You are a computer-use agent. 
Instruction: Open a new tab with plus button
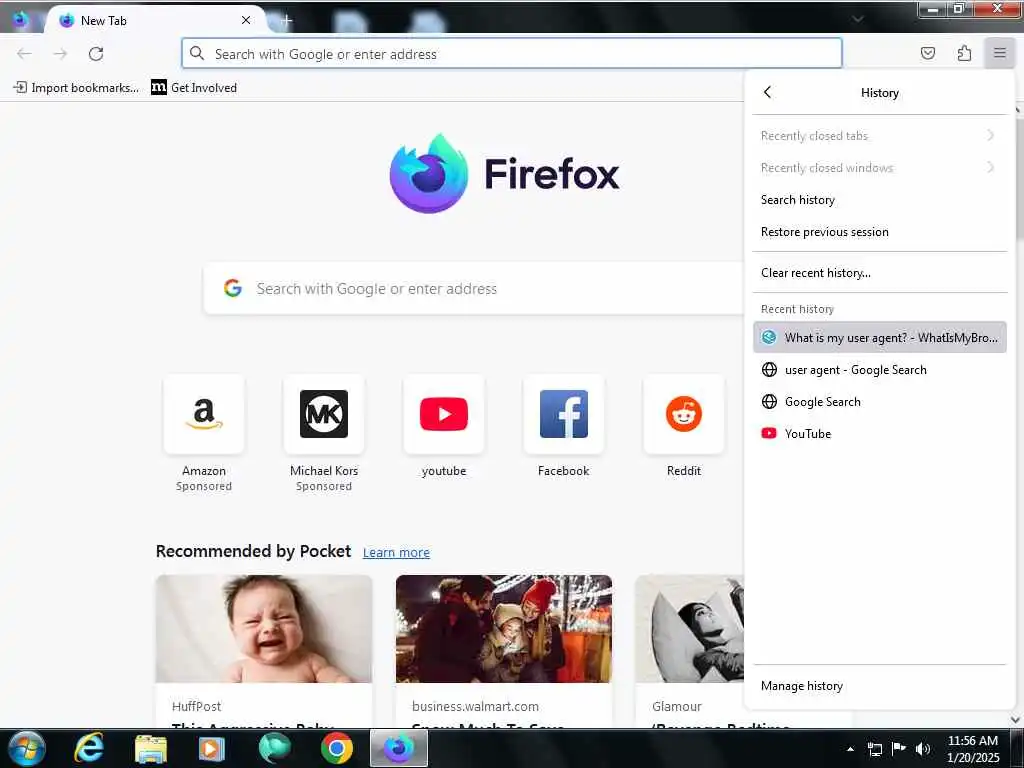coord(286,20)
